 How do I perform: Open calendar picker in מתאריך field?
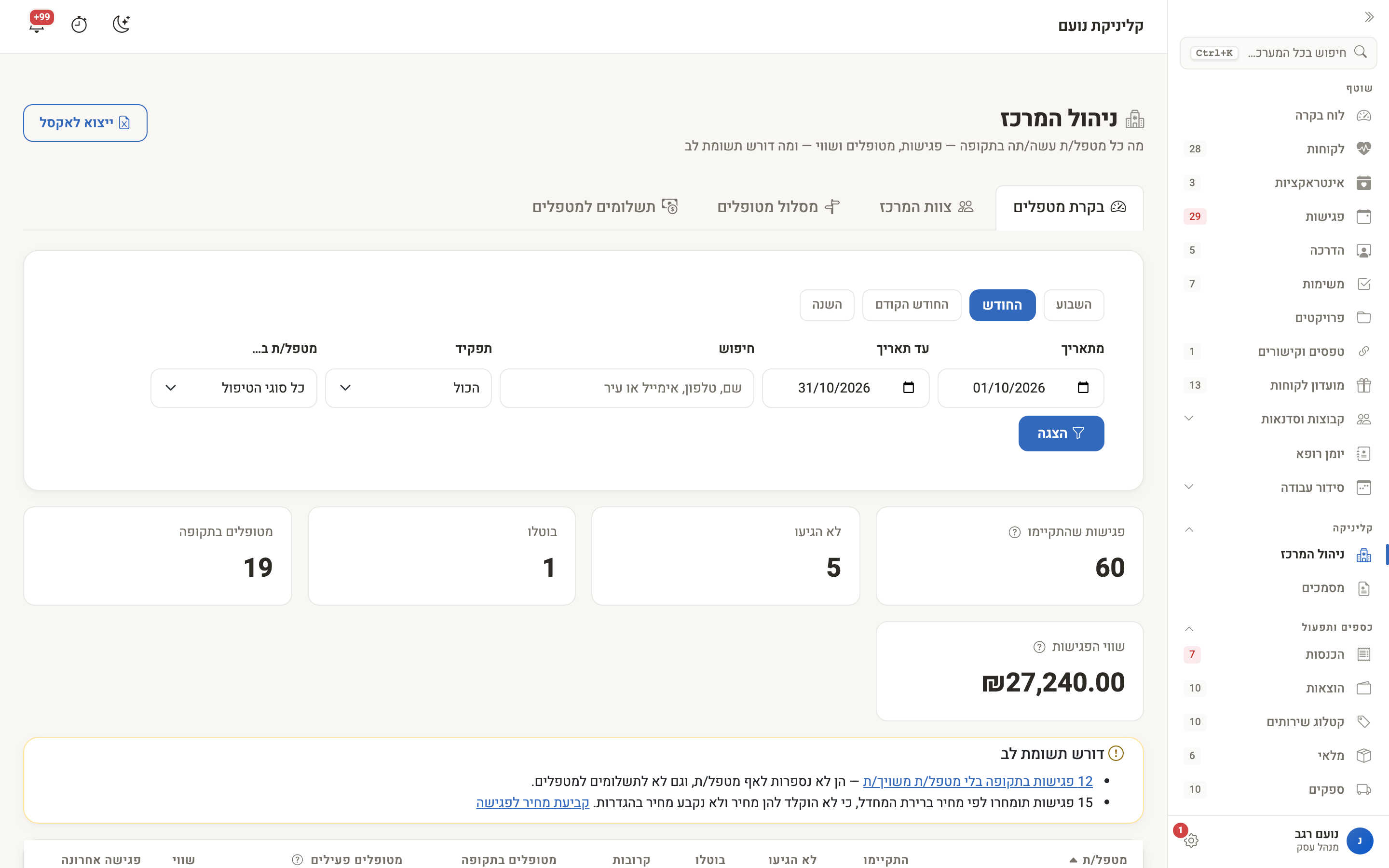point(1083,388)
